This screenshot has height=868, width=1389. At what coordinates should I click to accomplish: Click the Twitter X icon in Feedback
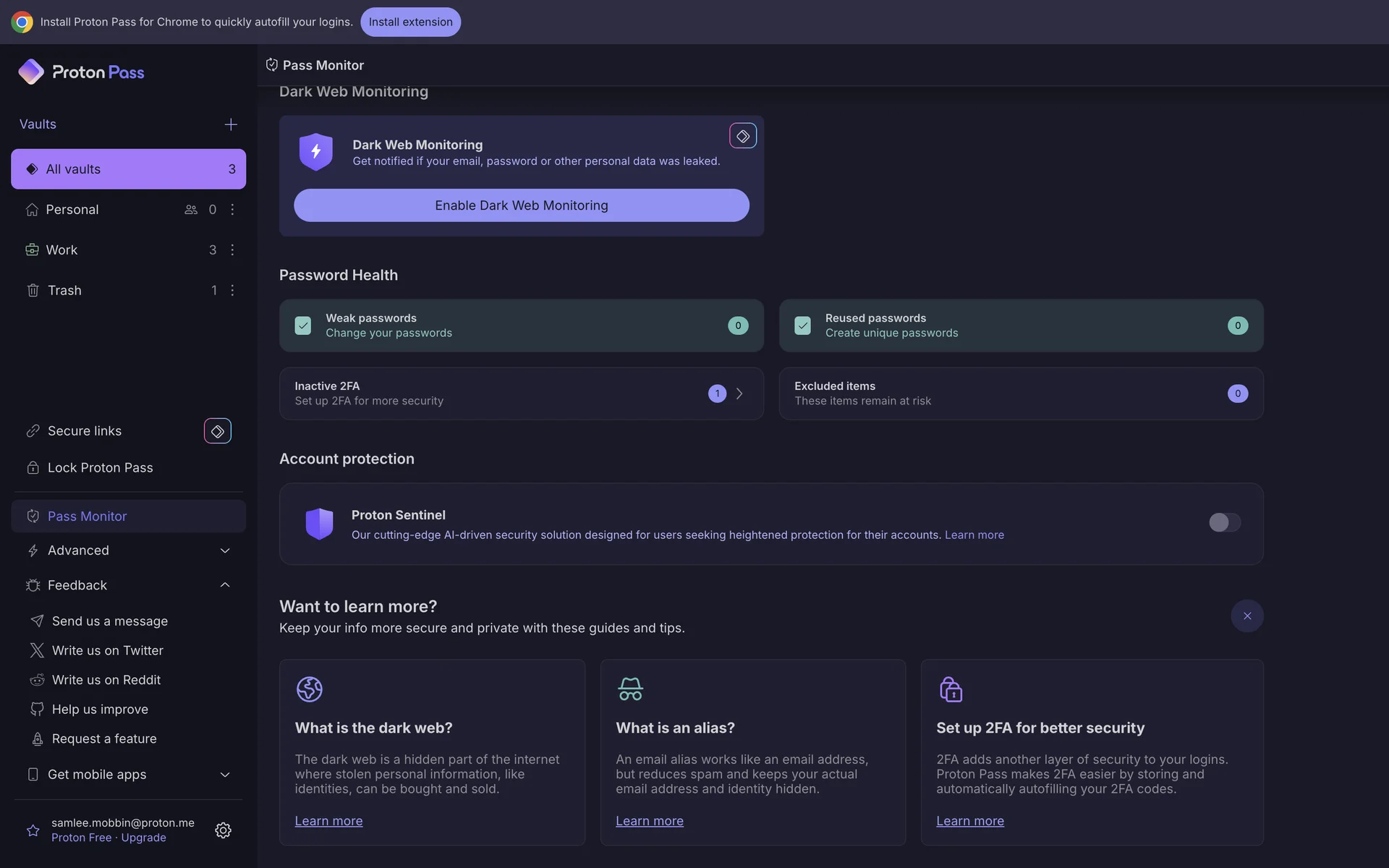37,650
